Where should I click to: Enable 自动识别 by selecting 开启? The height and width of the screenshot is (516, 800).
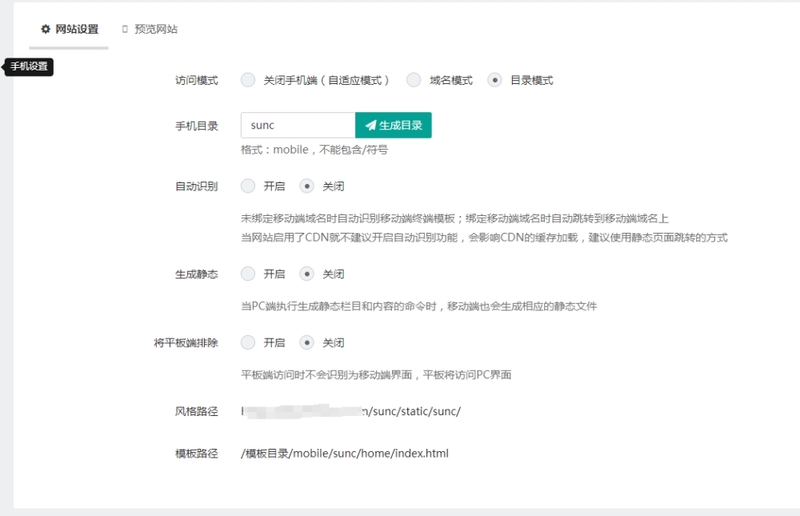click(248, 186)
